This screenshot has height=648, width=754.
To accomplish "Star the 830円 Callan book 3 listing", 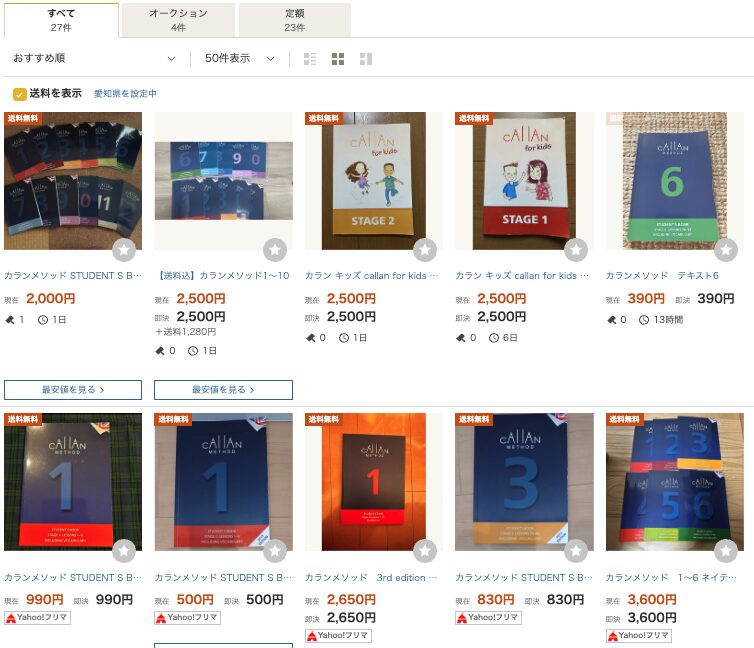I will tap(576, 551).
